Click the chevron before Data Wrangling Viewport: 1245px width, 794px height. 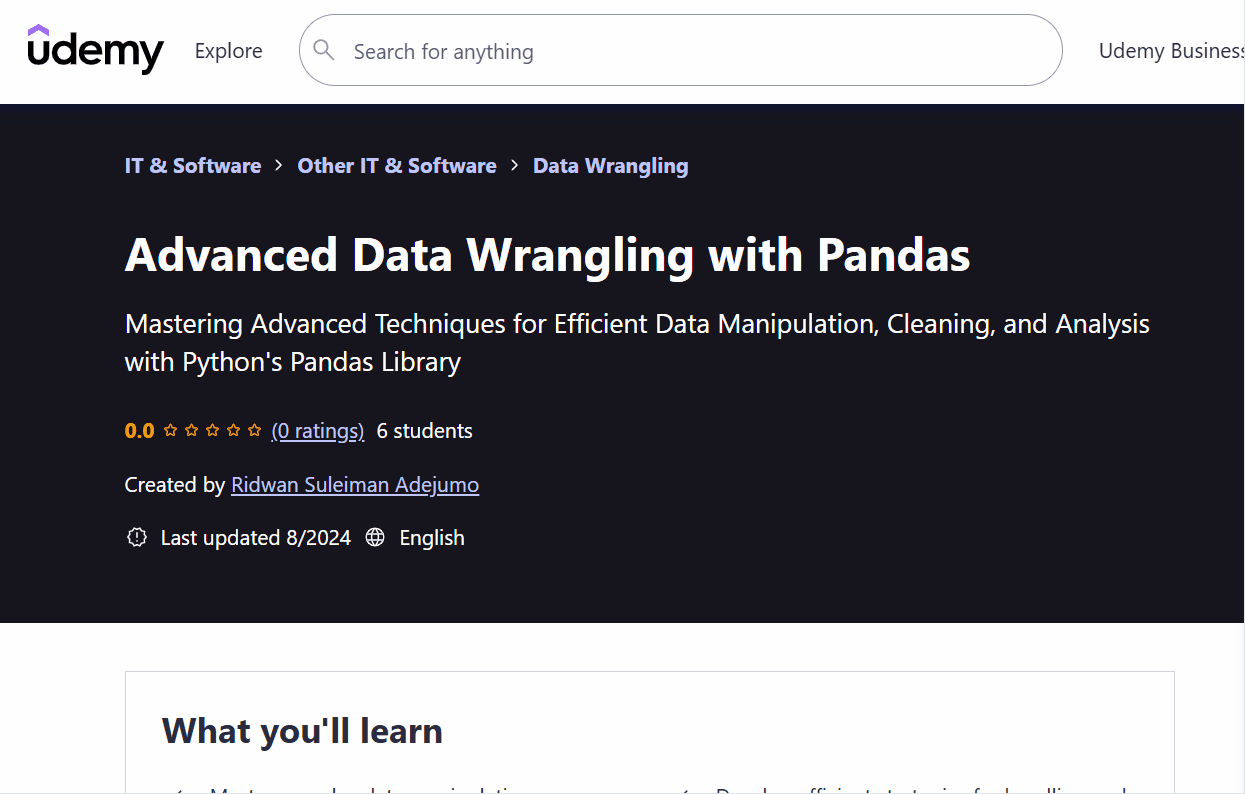(515, 166)
